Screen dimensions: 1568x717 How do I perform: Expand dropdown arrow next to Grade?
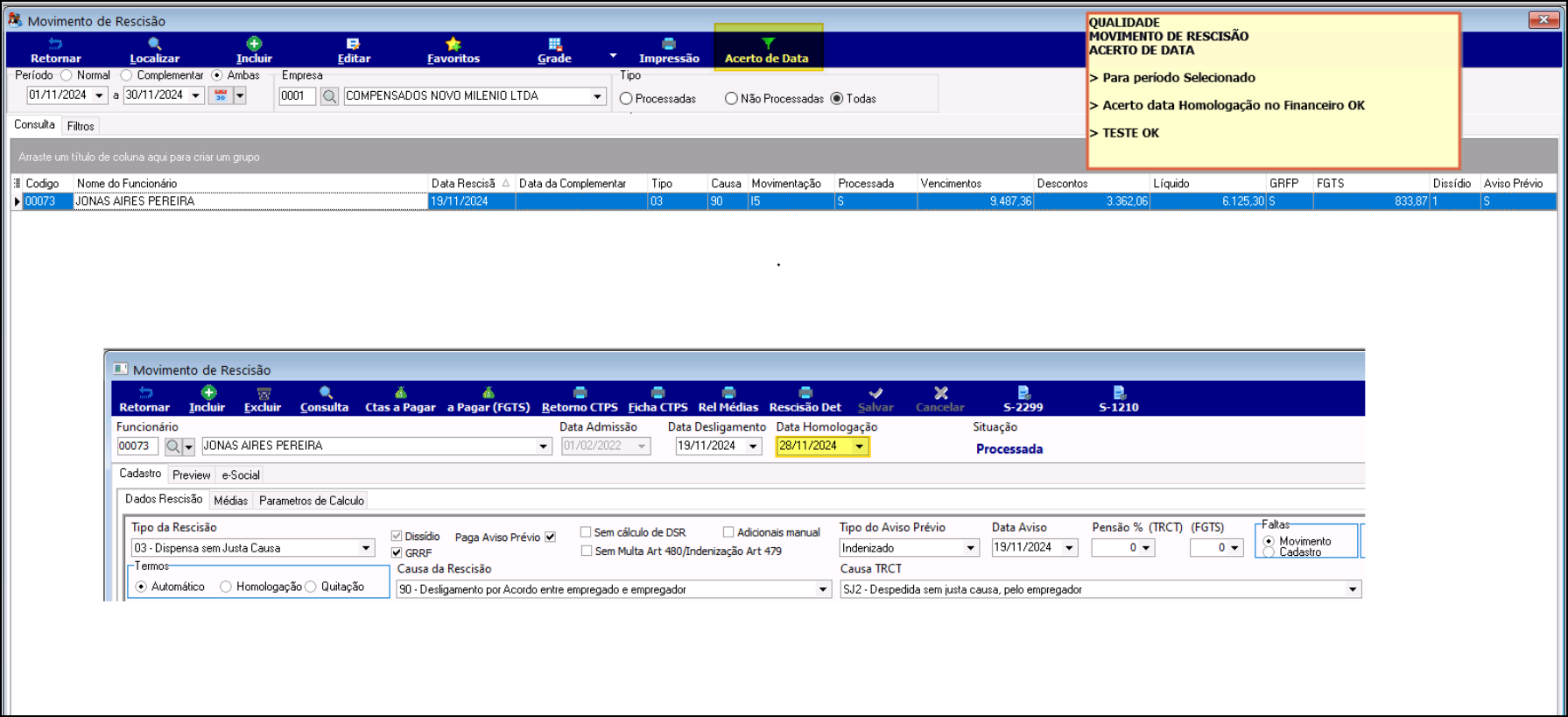click(x=613, y=55)
